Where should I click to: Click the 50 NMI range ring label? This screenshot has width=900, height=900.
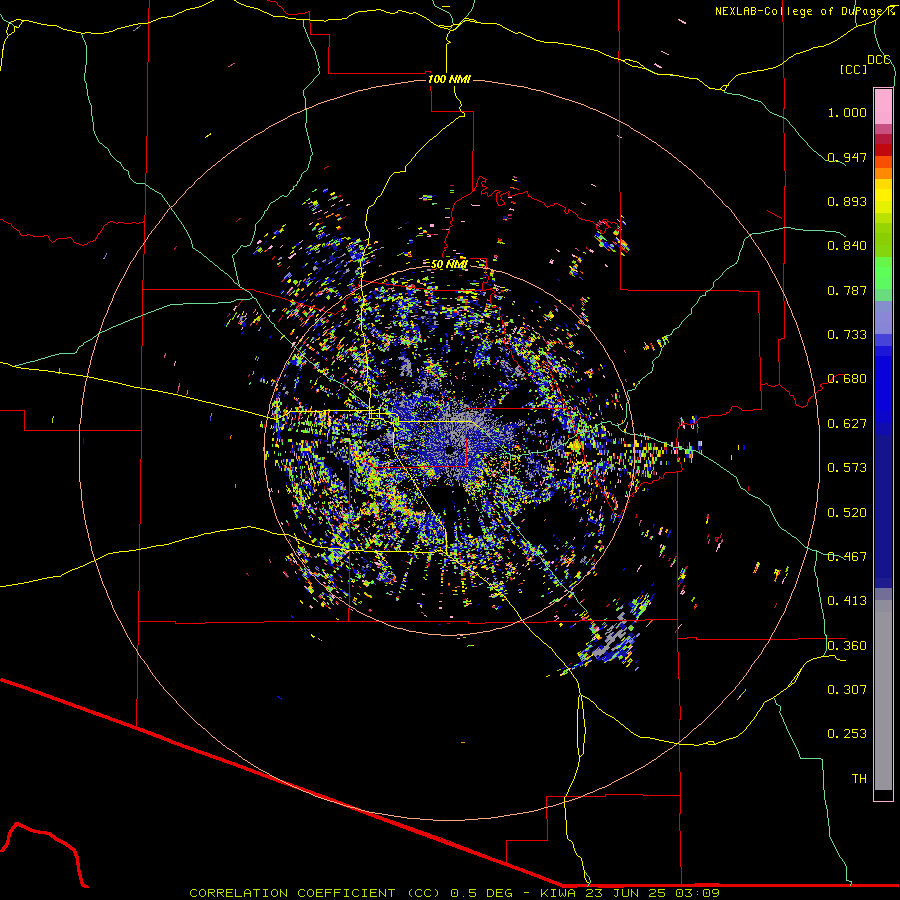pyautogui.click(x=448, y=265)
